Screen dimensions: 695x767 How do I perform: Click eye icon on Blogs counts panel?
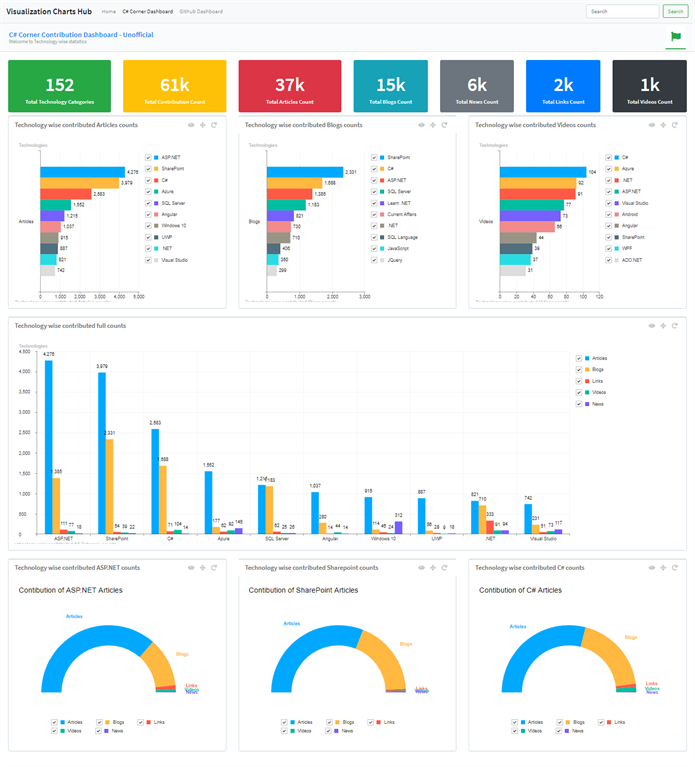(422, 125)
